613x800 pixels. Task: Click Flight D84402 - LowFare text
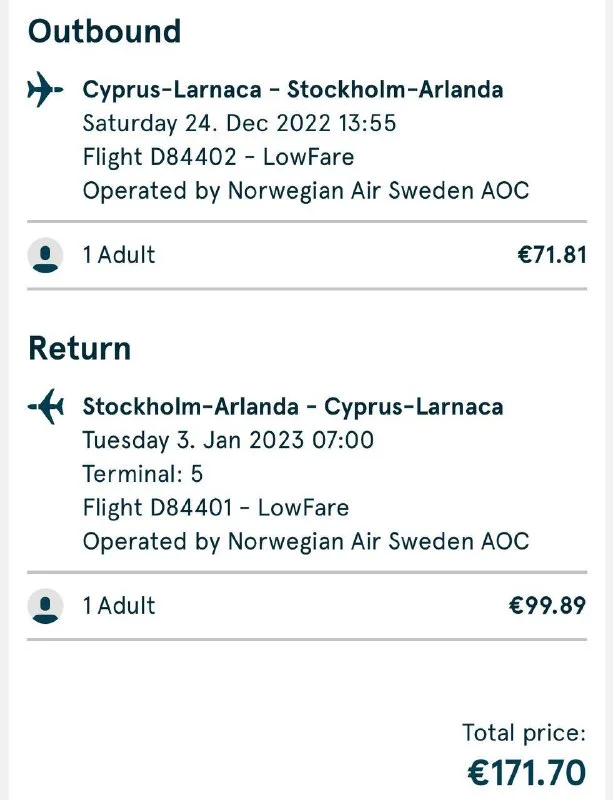coord(218,157)
